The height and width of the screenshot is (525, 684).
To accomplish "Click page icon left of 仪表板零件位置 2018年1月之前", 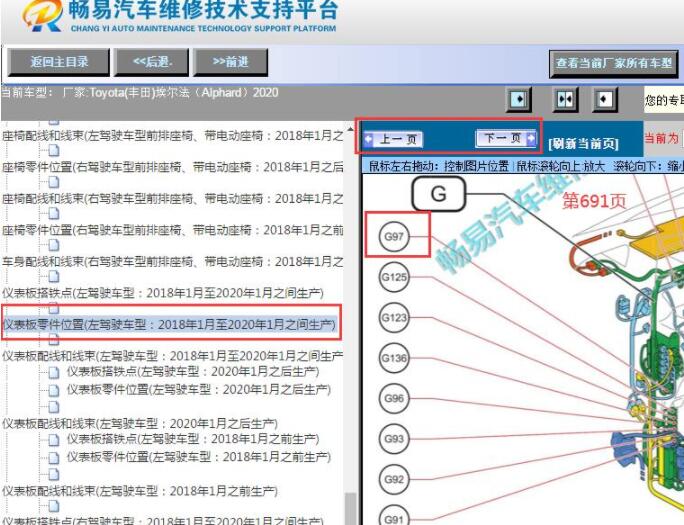I will click(54, 457).
